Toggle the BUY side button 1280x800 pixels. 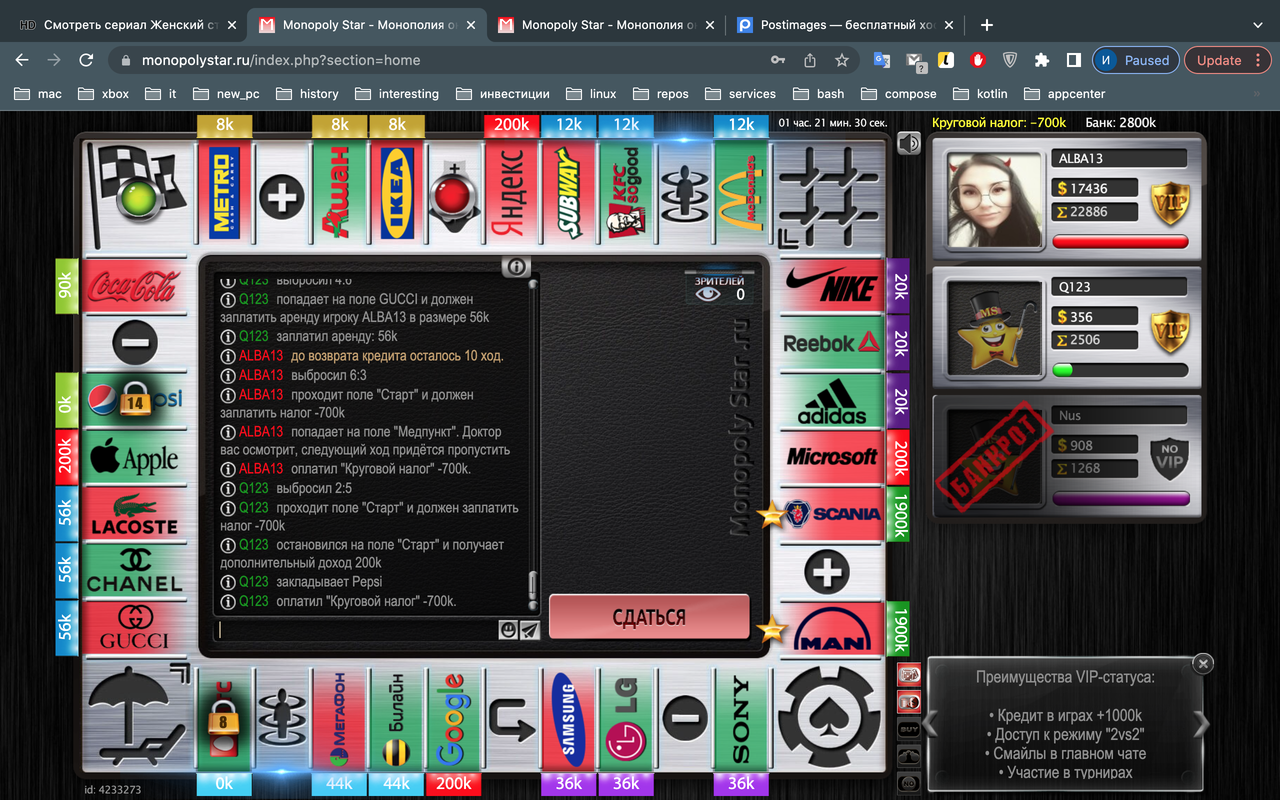click(x=910, y=729)
